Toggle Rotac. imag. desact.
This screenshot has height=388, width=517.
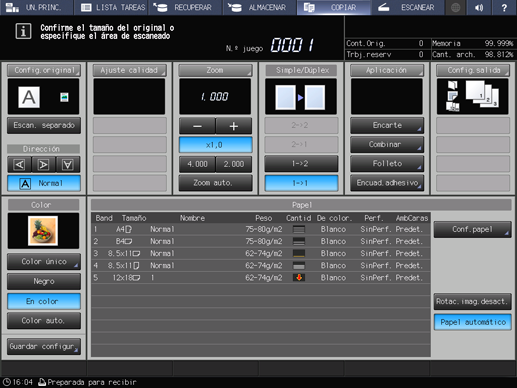(472, 302)
